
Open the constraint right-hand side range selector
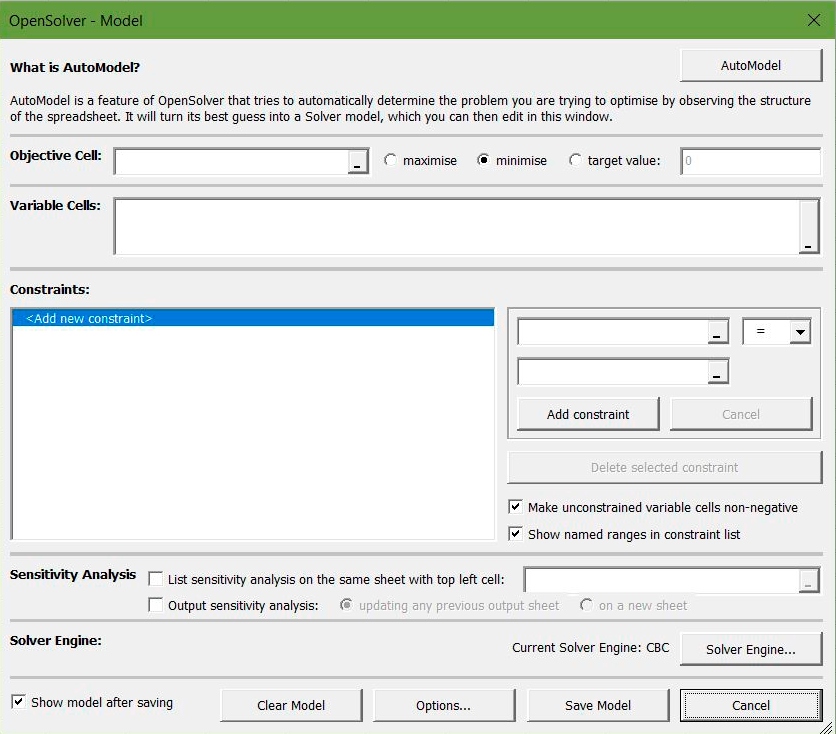pos(718,372)
